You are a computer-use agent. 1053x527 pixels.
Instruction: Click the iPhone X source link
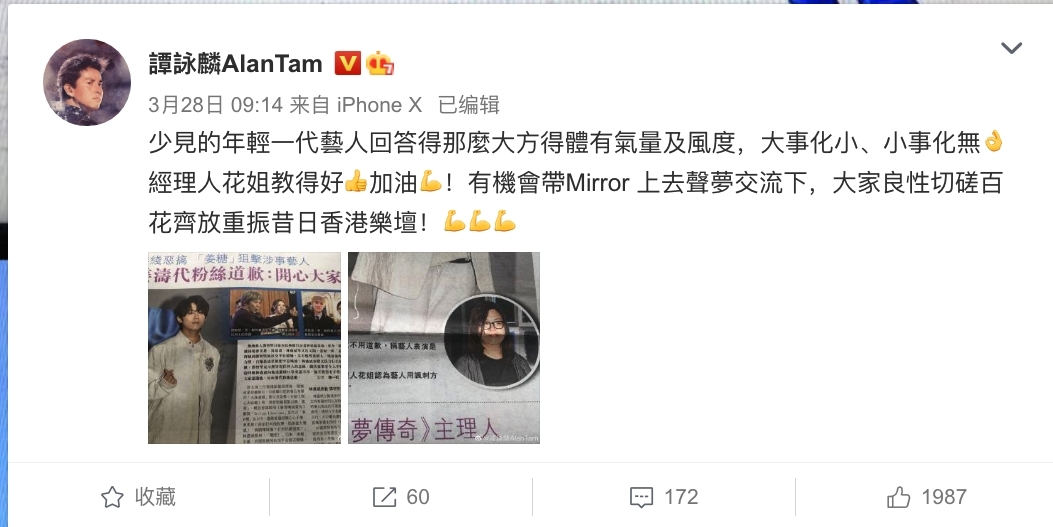click(x=379, y=105)
